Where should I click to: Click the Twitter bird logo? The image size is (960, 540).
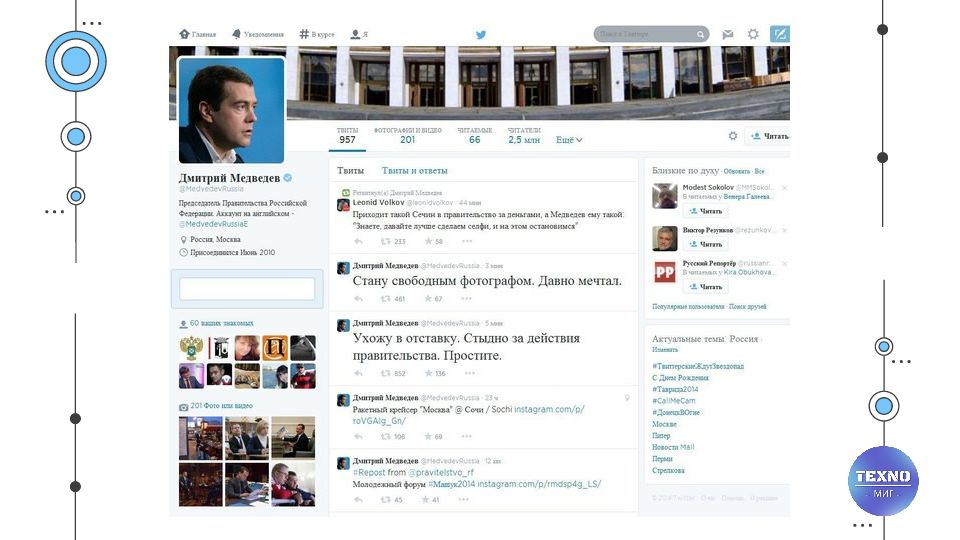point(481,35)
